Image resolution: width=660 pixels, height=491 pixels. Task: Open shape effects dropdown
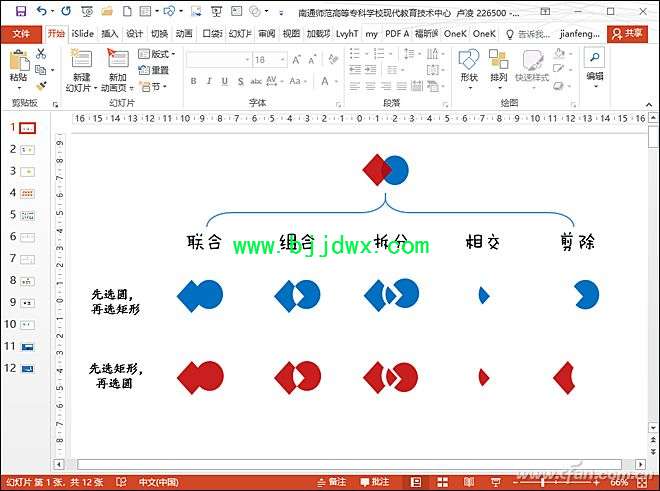563,86
